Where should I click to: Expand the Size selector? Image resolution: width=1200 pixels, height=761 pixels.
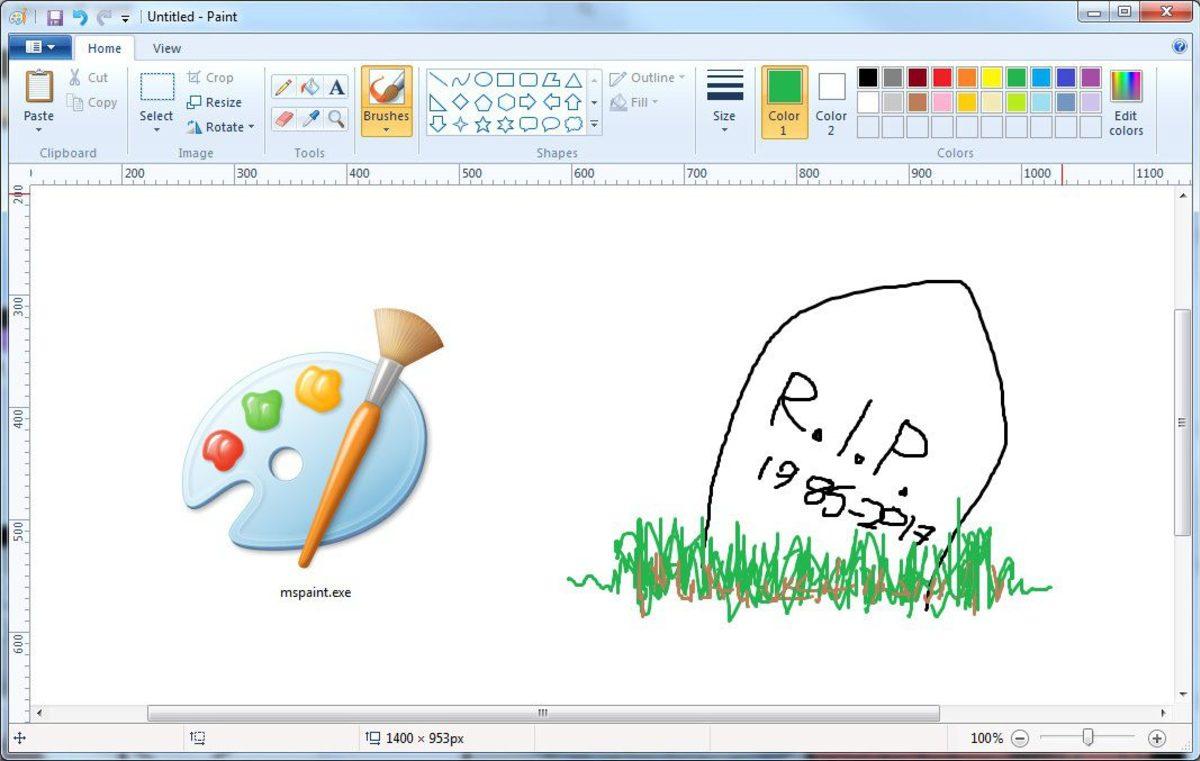pos(724,100)
